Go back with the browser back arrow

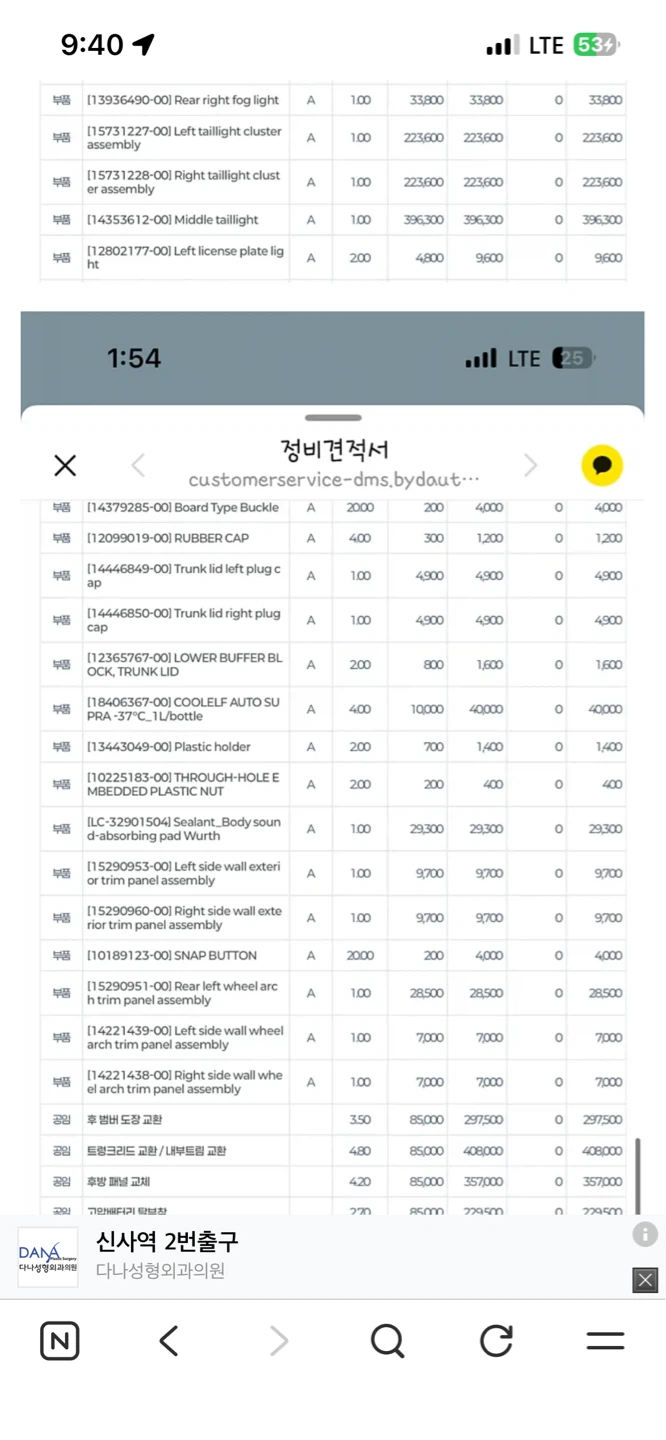tap(169, 1341)
